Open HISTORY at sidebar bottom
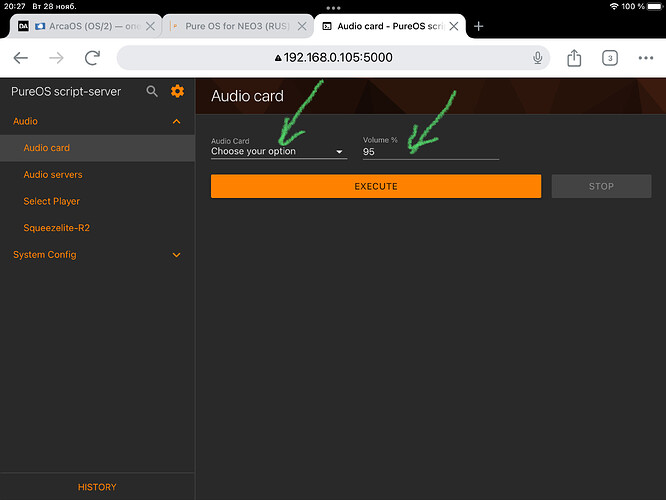 point(97,487)
